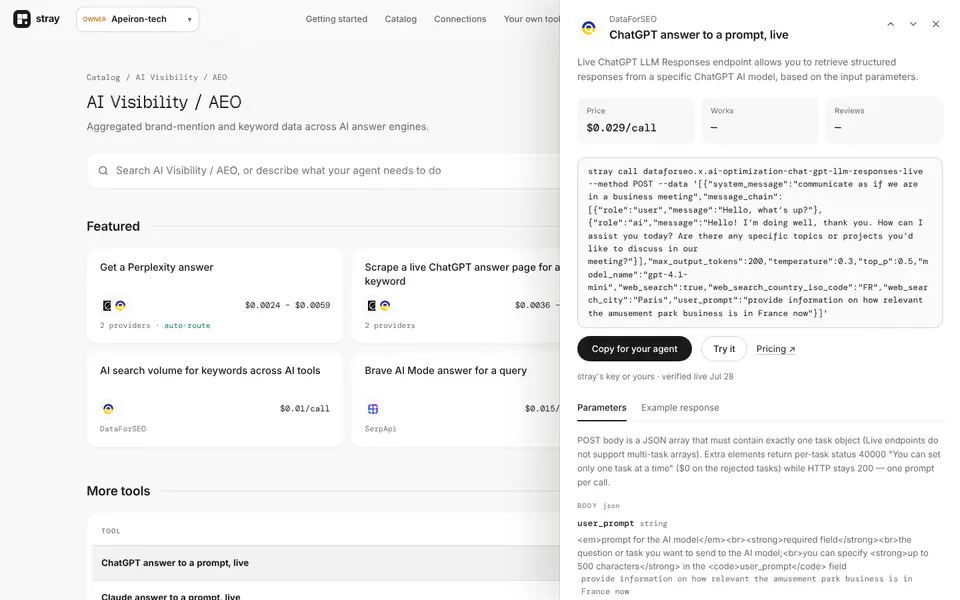Click the Copy for your agent button
960x600 pixels.
coord(634,348)
